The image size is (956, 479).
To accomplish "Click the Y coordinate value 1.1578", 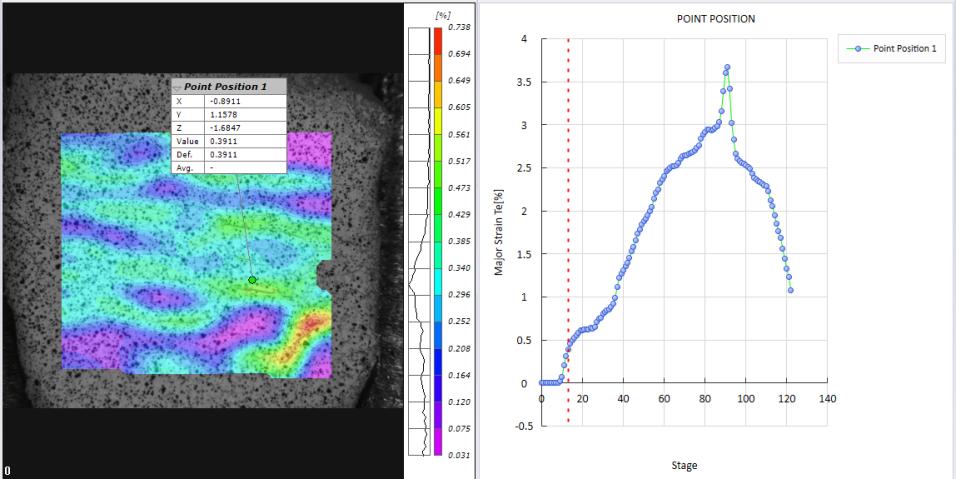I will [244, 114].
